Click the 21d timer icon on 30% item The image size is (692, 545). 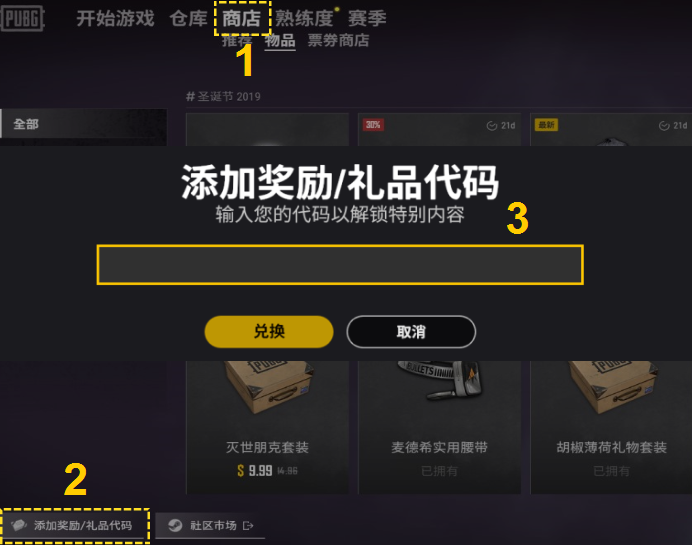(x=492, y=126)
